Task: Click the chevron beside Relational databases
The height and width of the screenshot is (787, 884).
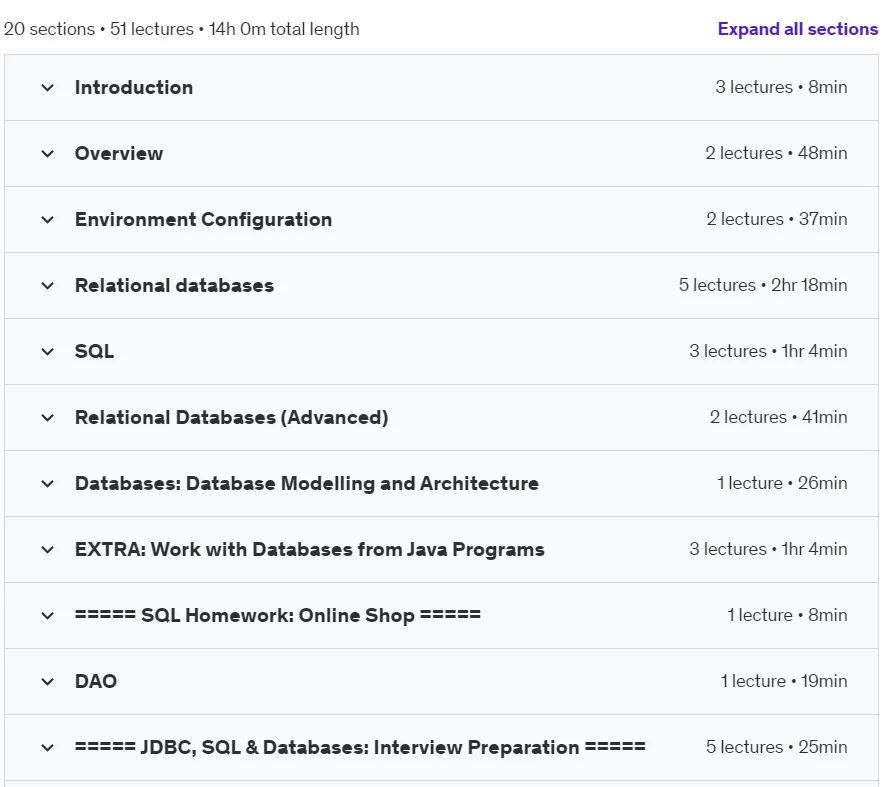Action: 48,286
